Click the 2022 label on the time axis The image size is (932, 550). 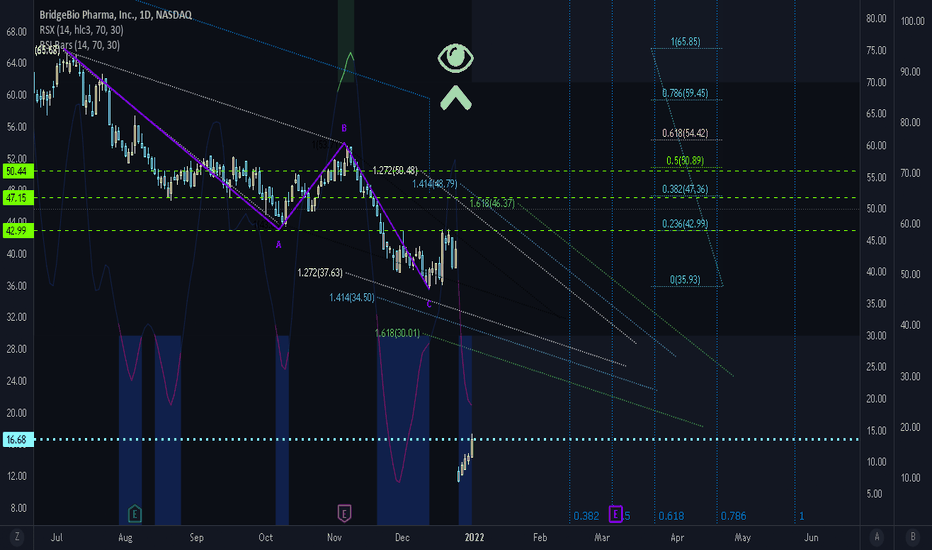tap(474, 538)
